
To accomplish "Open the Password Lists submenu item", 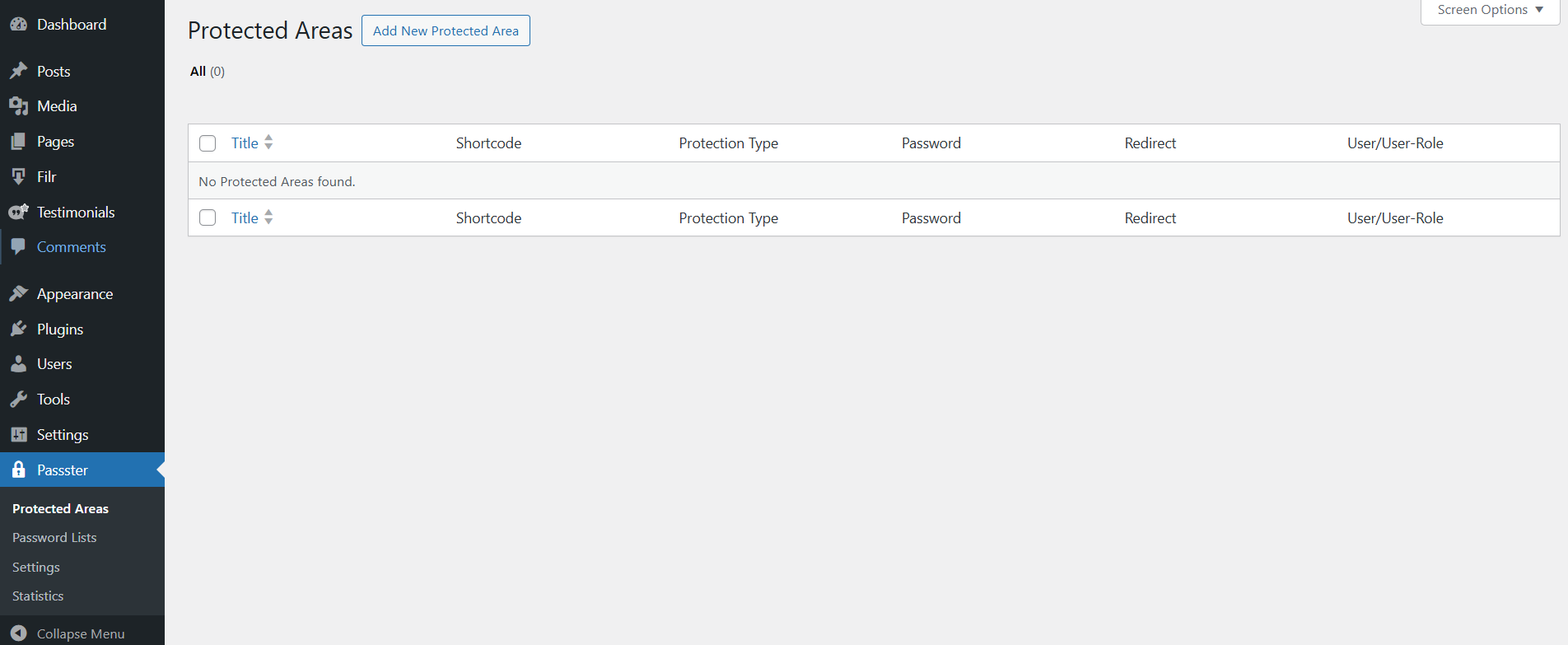I will coord(54,538).
